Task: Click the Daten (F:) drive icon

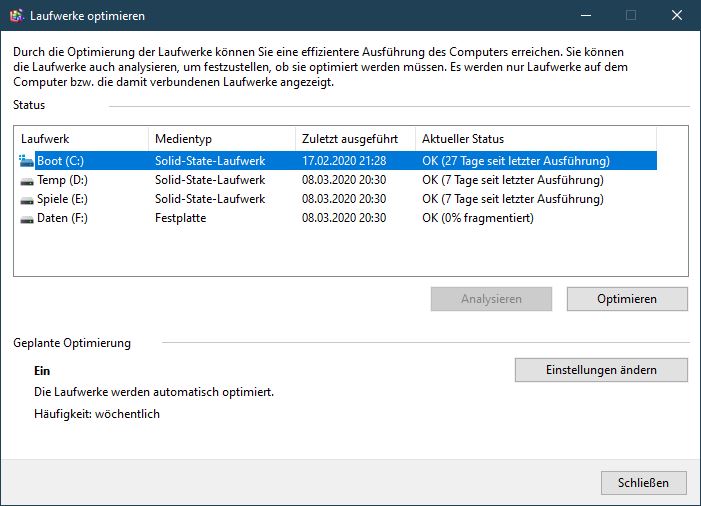Action: 26,218
